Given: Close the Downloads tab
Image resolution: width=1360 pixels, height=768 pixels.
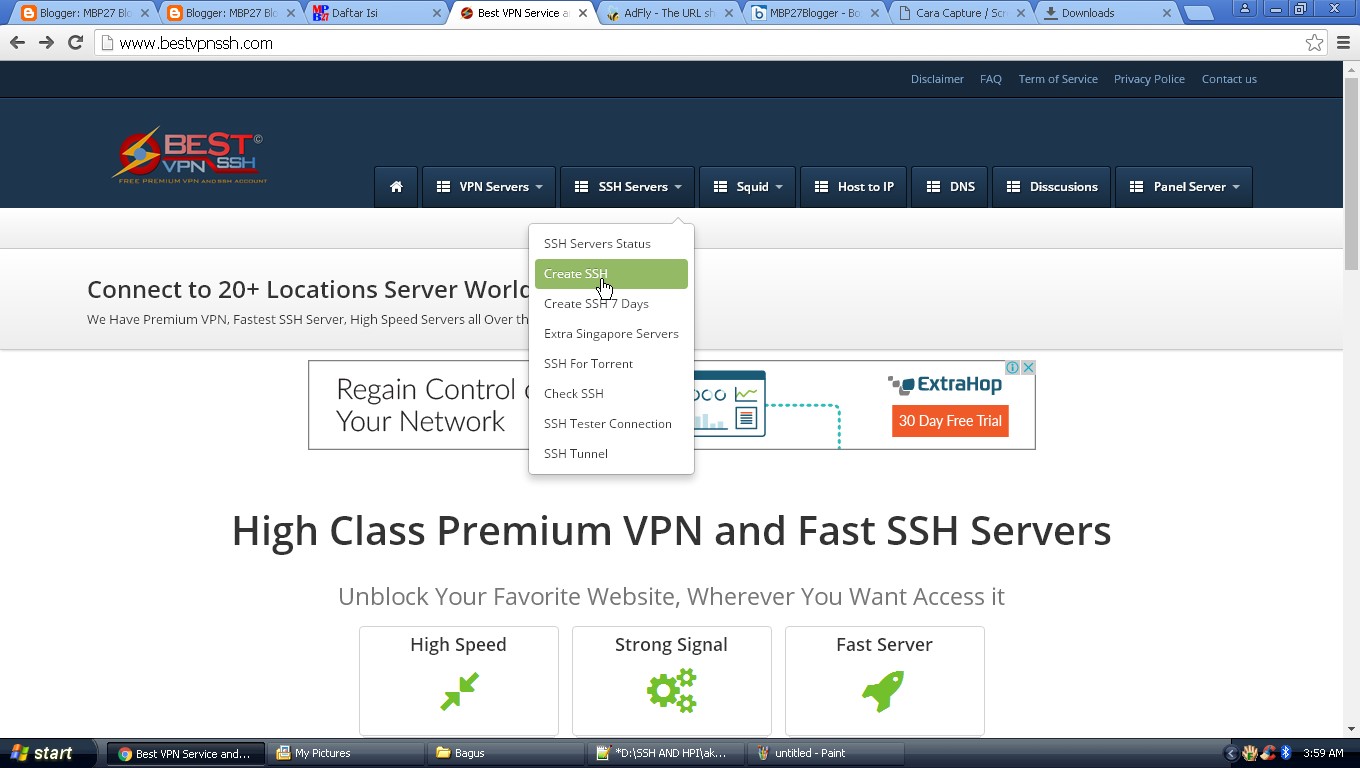Looking at the screenshot, I should point(1166,13).
